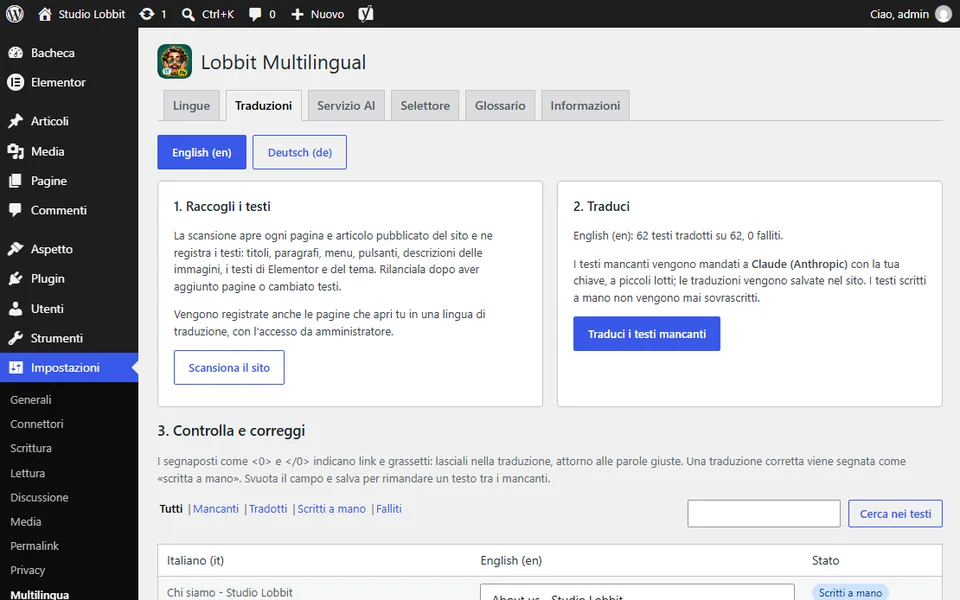This screenshot has width=960, height=600.
Task: Switch to the Lingue tab
Action: [191, 105]
